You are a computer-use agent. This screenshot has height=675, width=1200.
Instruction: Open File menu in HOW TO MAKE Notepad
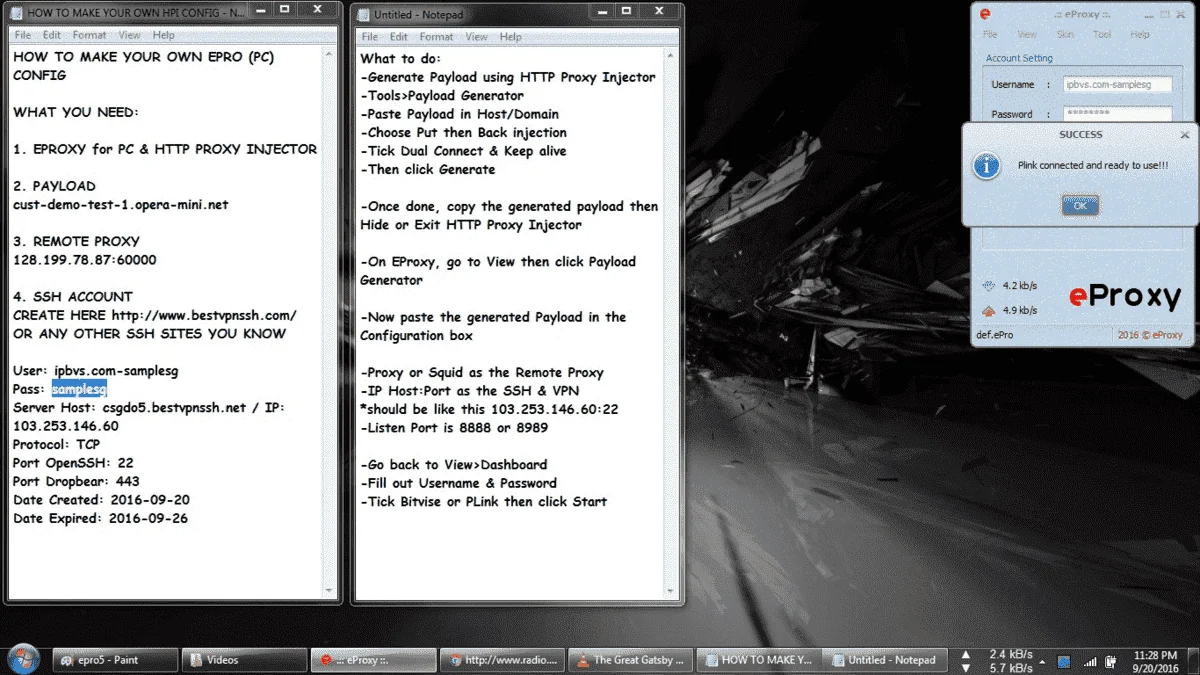coord(22,35)
